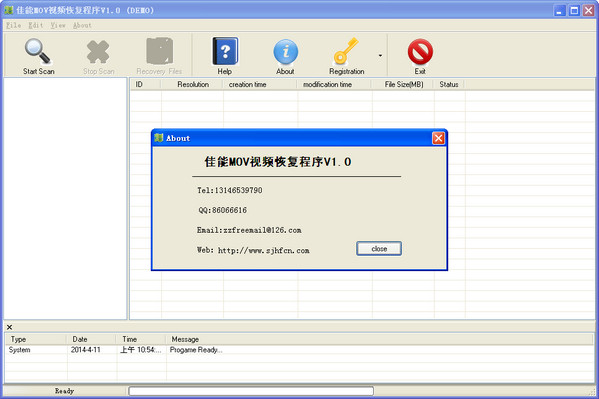Image resolution: width=599 pixels, height=399 pixels.
Task: Minimize the main application window
Action: (x=560, y=10)
